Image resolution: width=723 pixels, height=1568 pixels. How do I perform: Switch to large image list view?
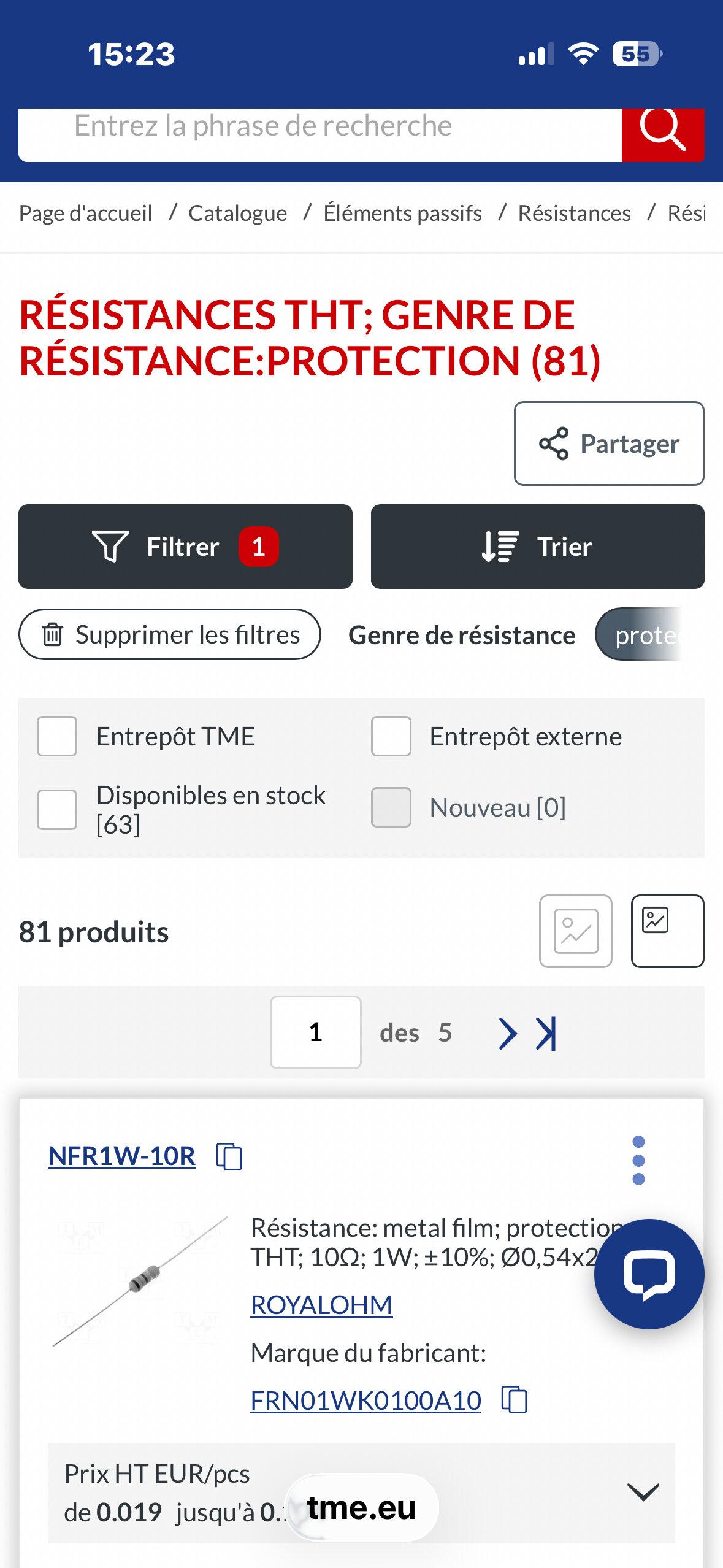click(575, 931)
